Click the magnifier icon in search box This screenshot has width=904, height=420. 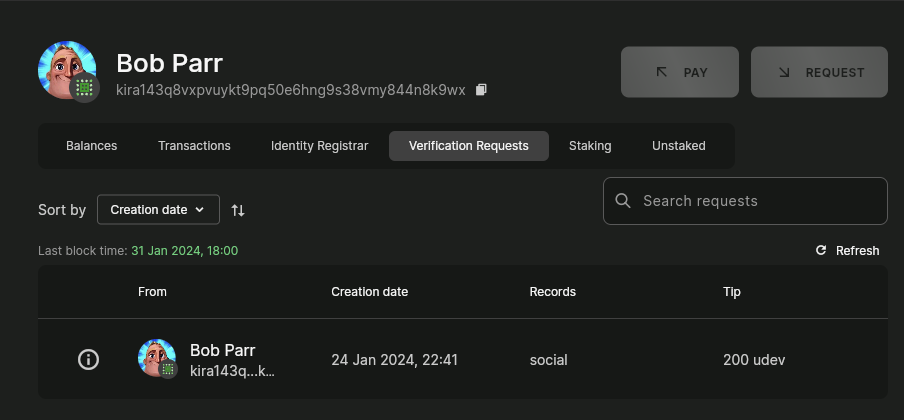[x=623, y=201]
